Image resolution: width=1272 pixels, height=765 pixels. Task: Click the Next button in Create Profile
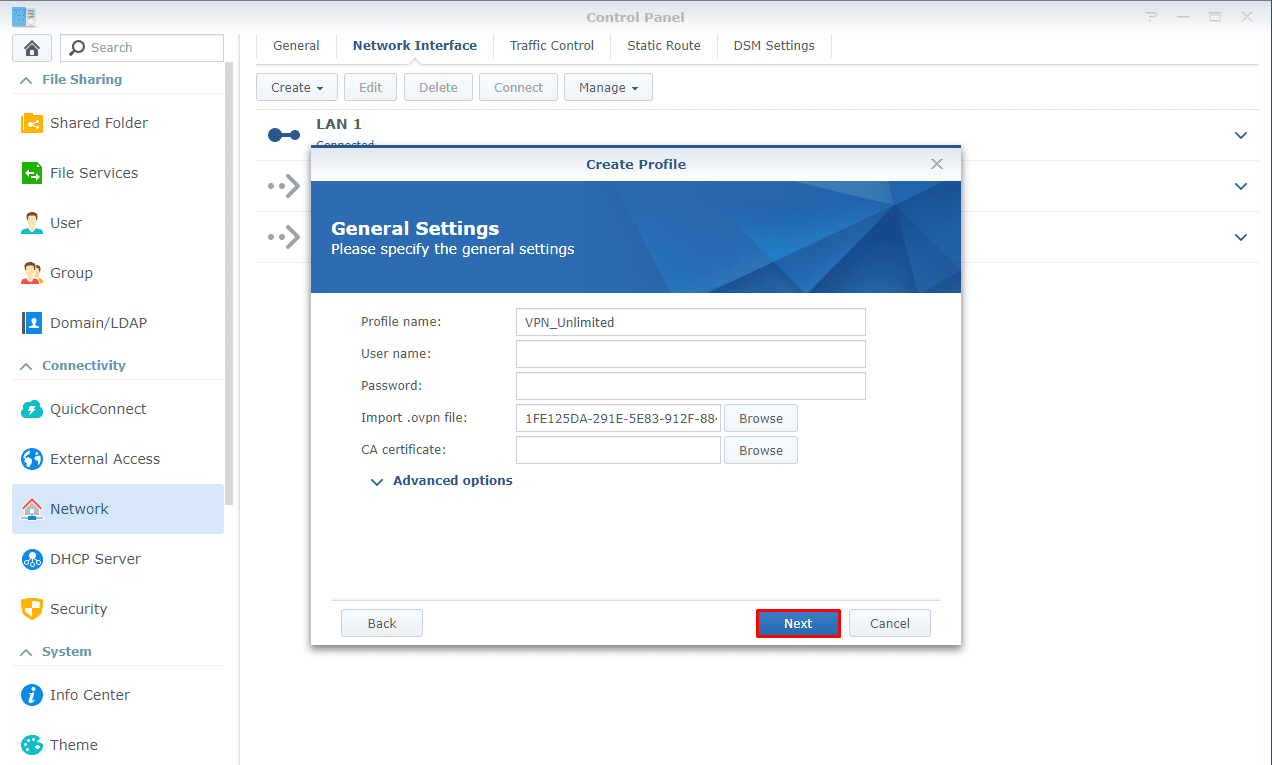pyautogui.click(x=797, y=622)
